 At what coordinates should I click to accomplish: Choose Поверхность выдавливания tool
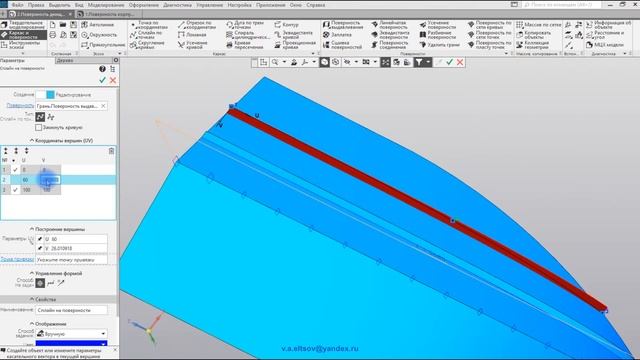coord(343,25)
